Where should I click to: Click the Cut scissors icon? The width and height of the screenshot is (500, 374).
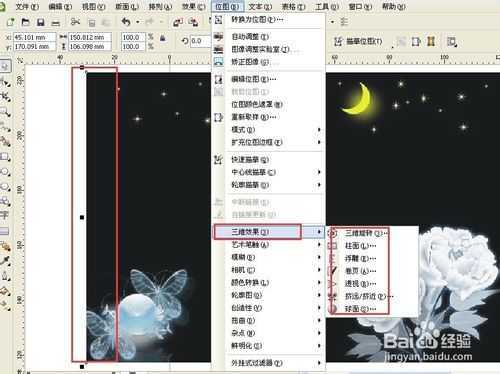(75, 22)
